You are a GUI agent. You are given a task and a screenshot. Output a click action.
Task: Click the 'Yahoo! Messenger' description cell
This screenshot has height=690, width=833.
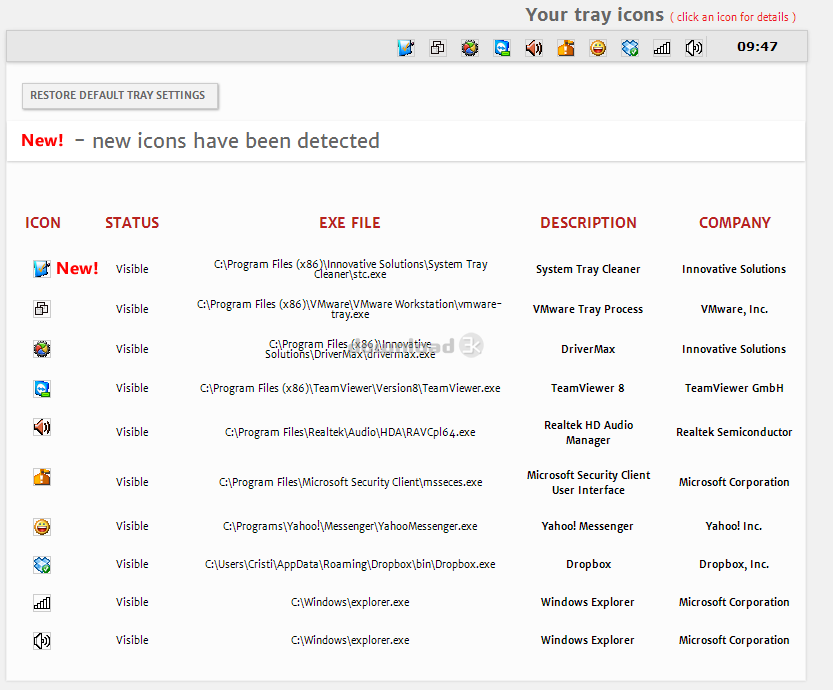[588, 526]
